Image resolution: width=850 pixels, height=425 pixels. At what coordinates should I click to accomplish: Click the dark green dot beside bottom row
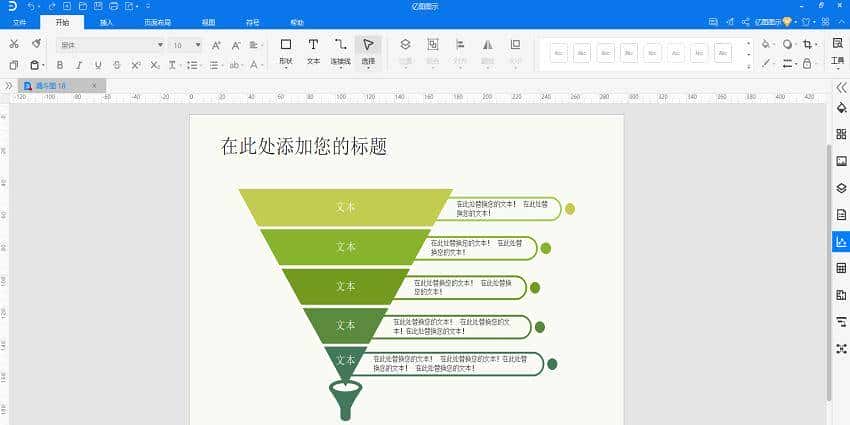552,364
